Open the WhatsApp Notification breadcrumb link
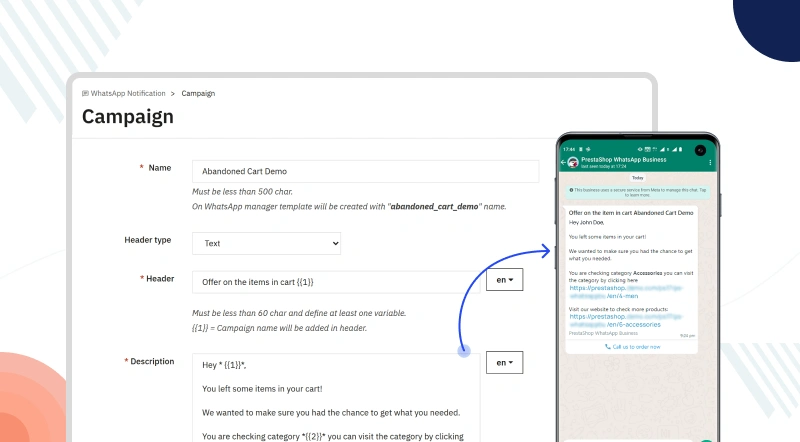The image size is (800, 442). [128, 93]
